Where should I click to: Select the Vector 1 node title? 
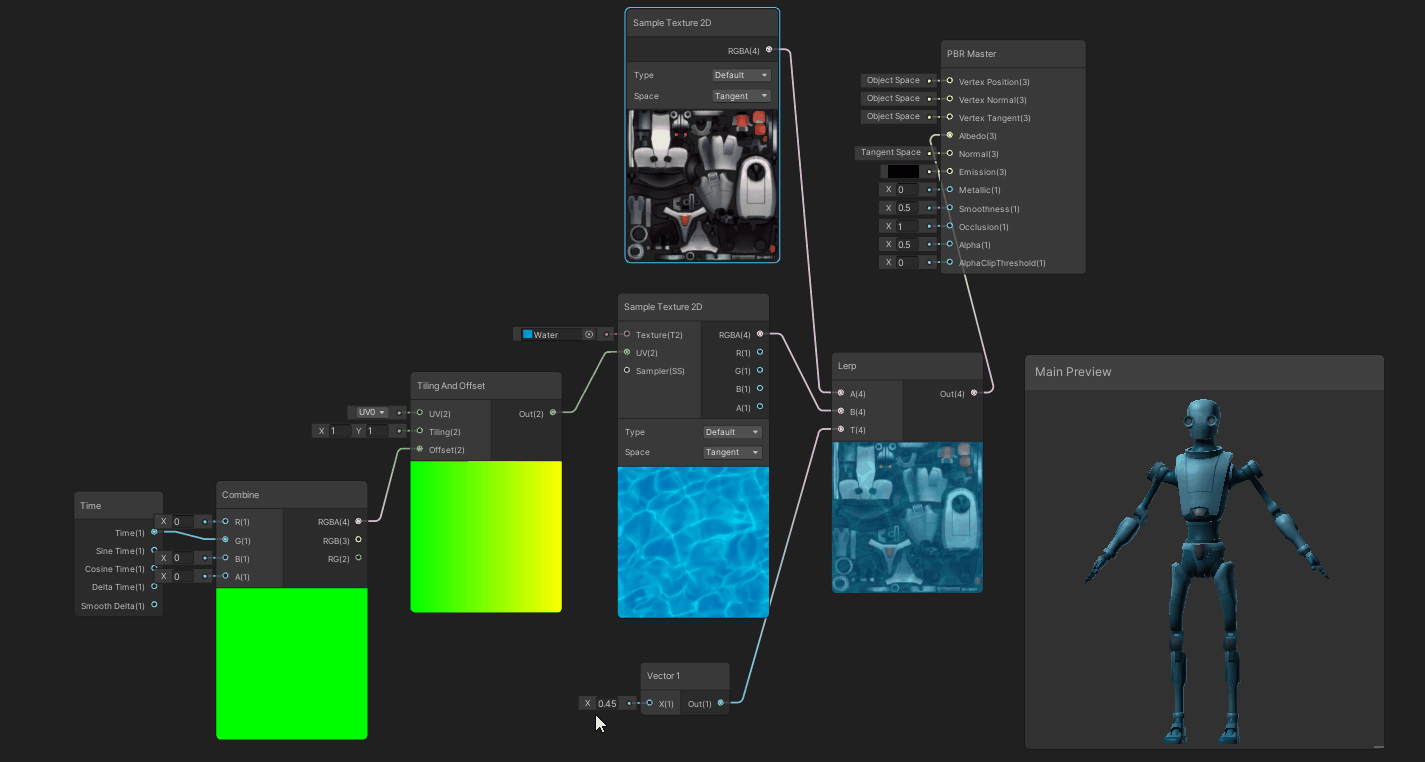coord(663,676)
